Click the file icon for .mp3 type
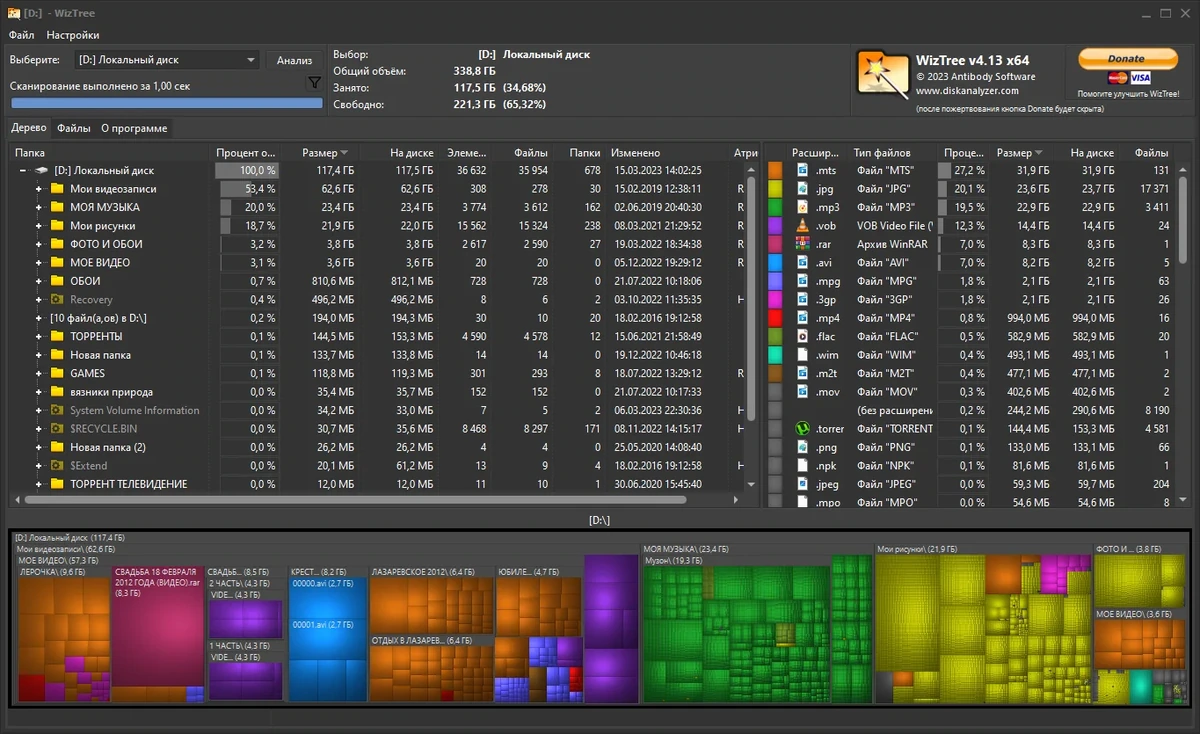 point(802,207)
